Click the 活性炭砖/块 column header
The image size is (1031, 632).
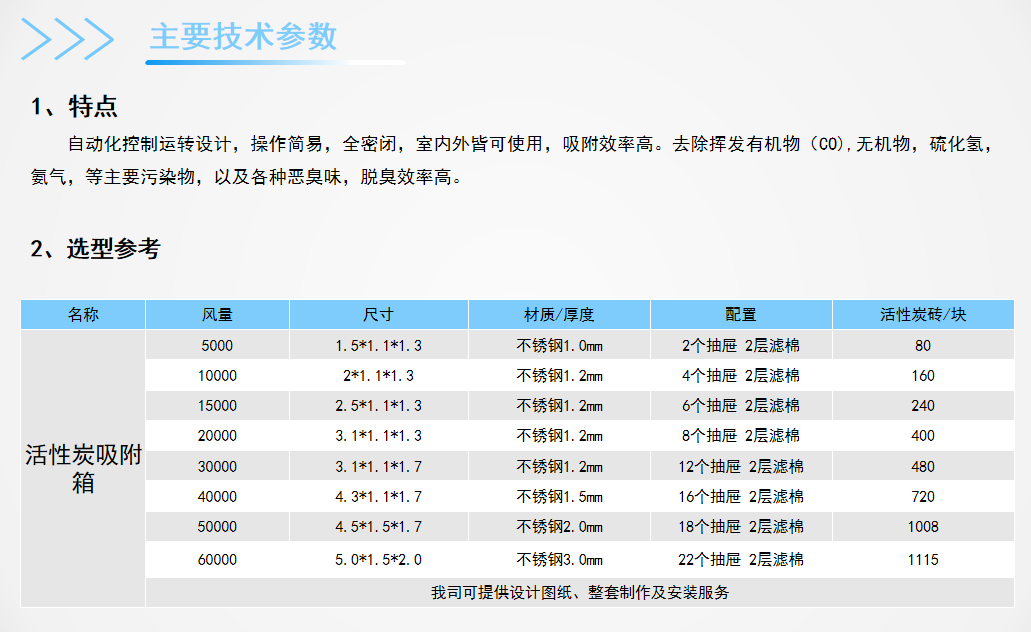click(x=923, y=315)
